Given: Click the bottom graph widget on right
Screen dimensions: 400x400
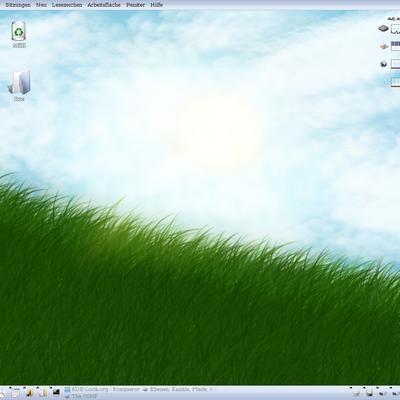Looking at the screenshot, I should click(x=395, y=82).
